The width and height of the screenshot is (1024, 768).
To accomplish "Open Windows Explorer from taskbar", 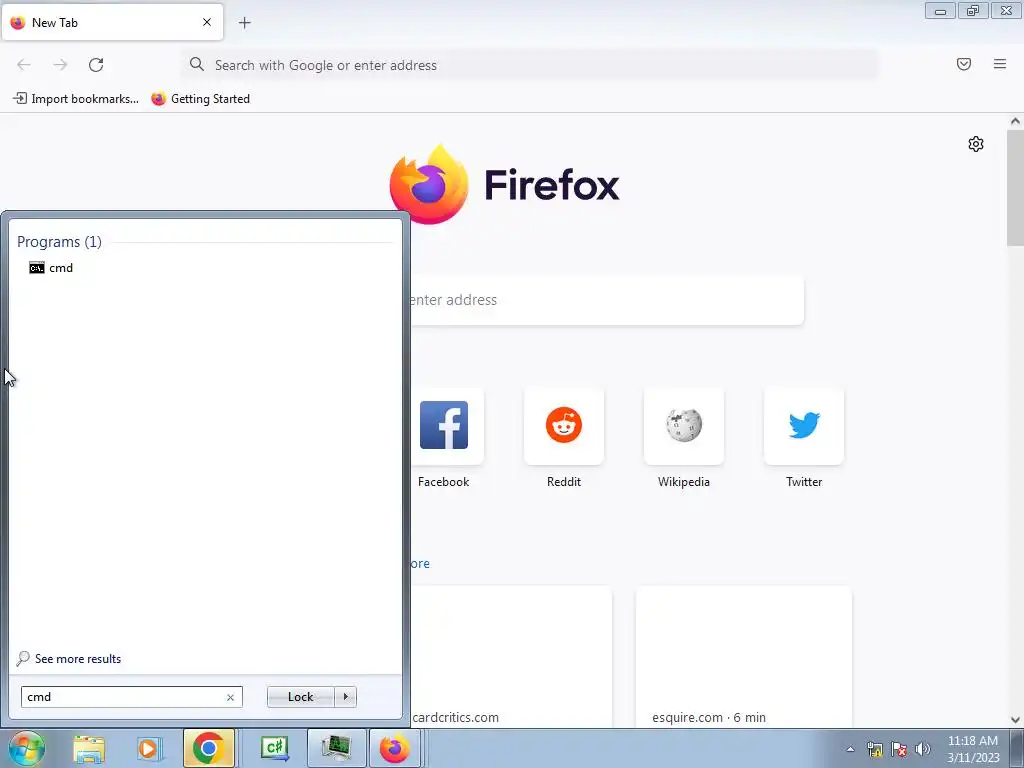I will click(x=89, y=748).
